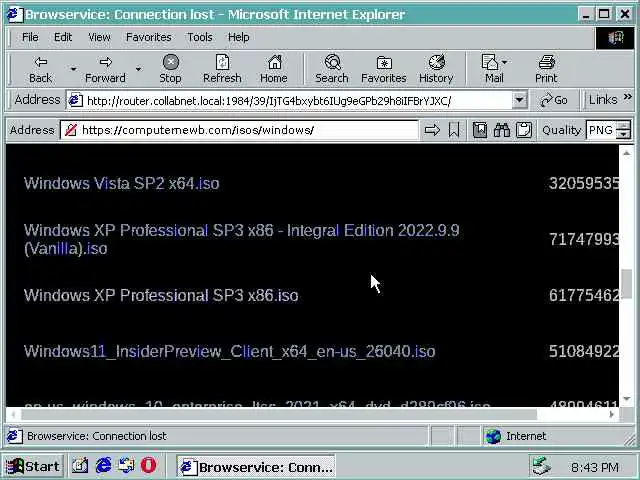The width and height of the screenshot is (640, 480).
Task: Print the current page
Action: point(546,69)
